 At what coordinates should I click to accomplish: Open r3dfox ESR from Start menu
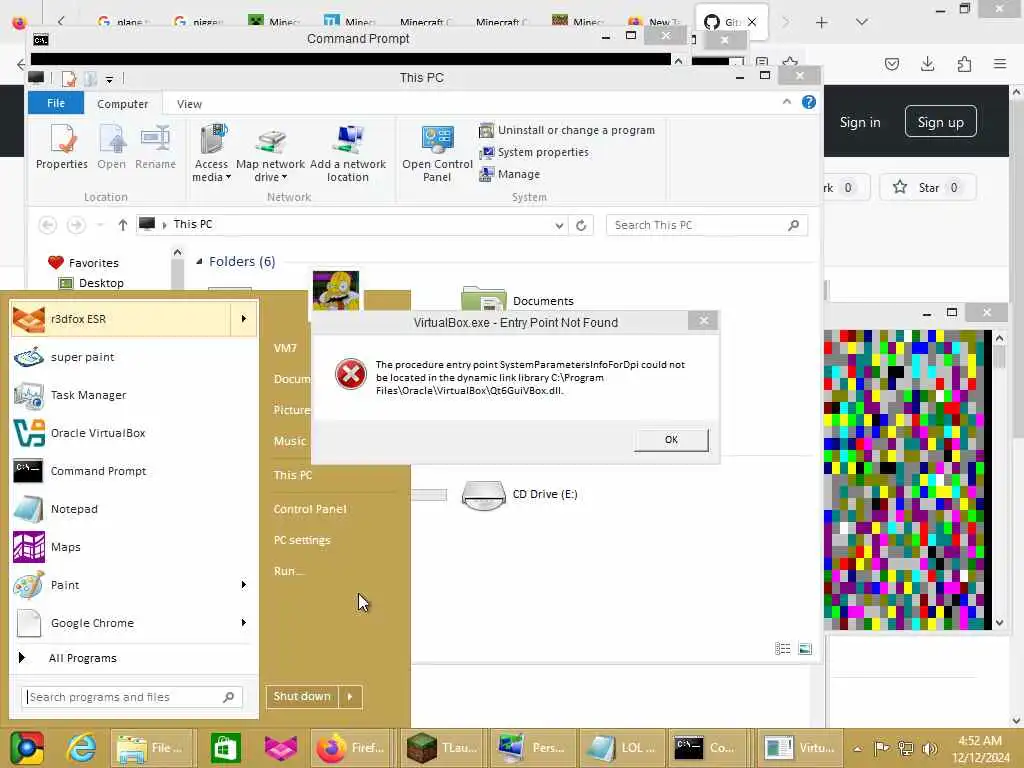(121, 319)
